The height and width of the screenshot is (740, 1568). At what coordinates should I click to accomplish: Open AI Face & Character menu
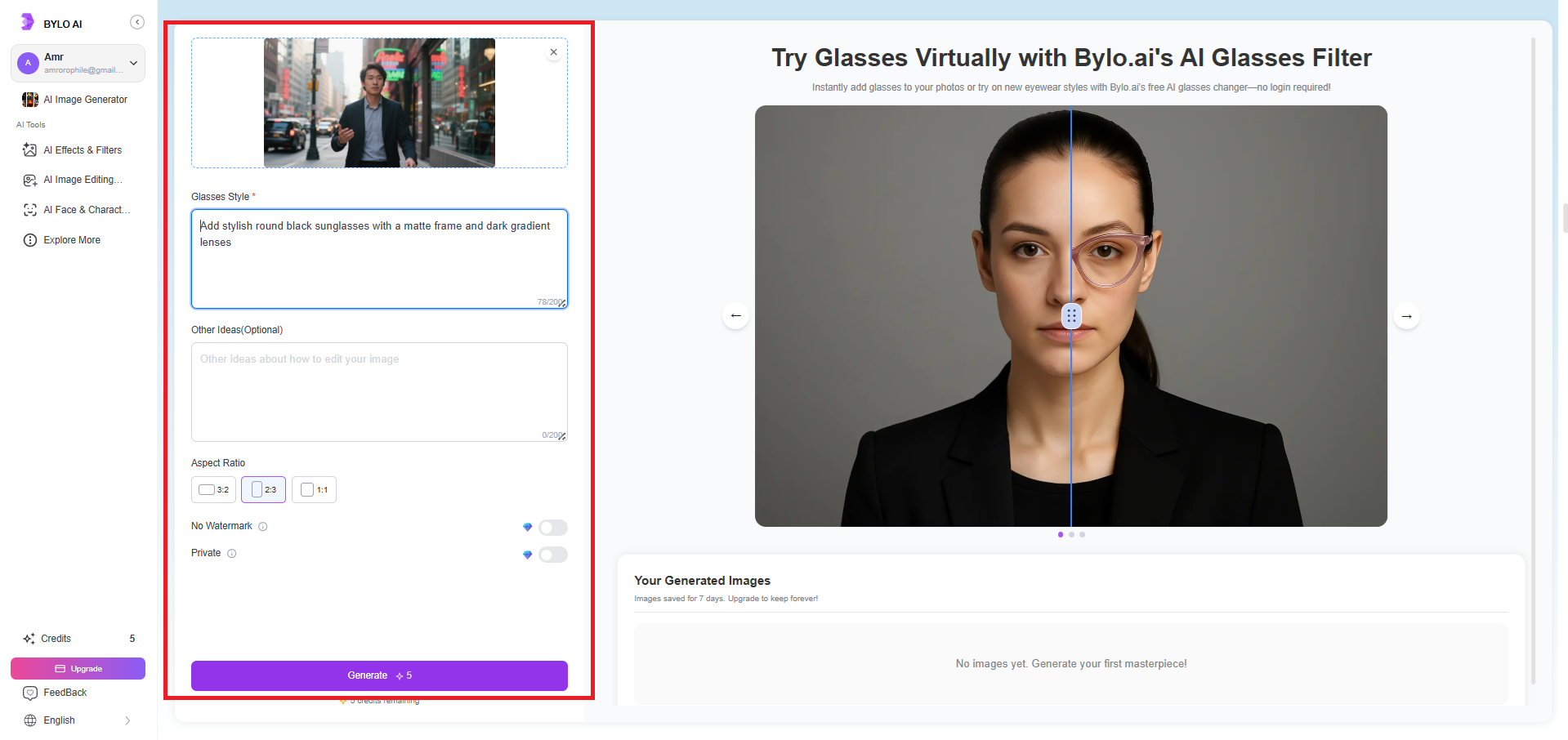pos(78,210)
